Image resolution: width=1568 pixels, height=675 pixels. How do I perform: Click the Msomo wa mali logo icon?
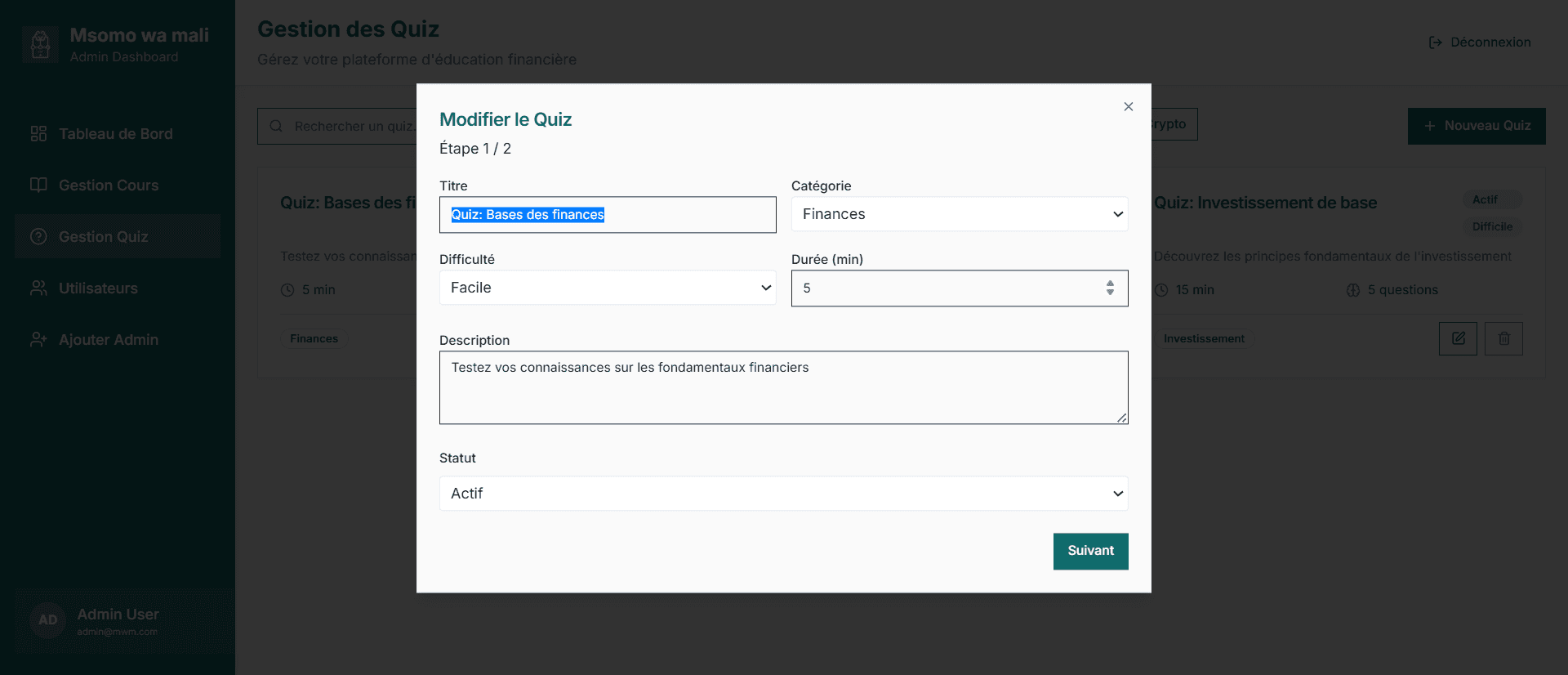click(x=40, y=44)
